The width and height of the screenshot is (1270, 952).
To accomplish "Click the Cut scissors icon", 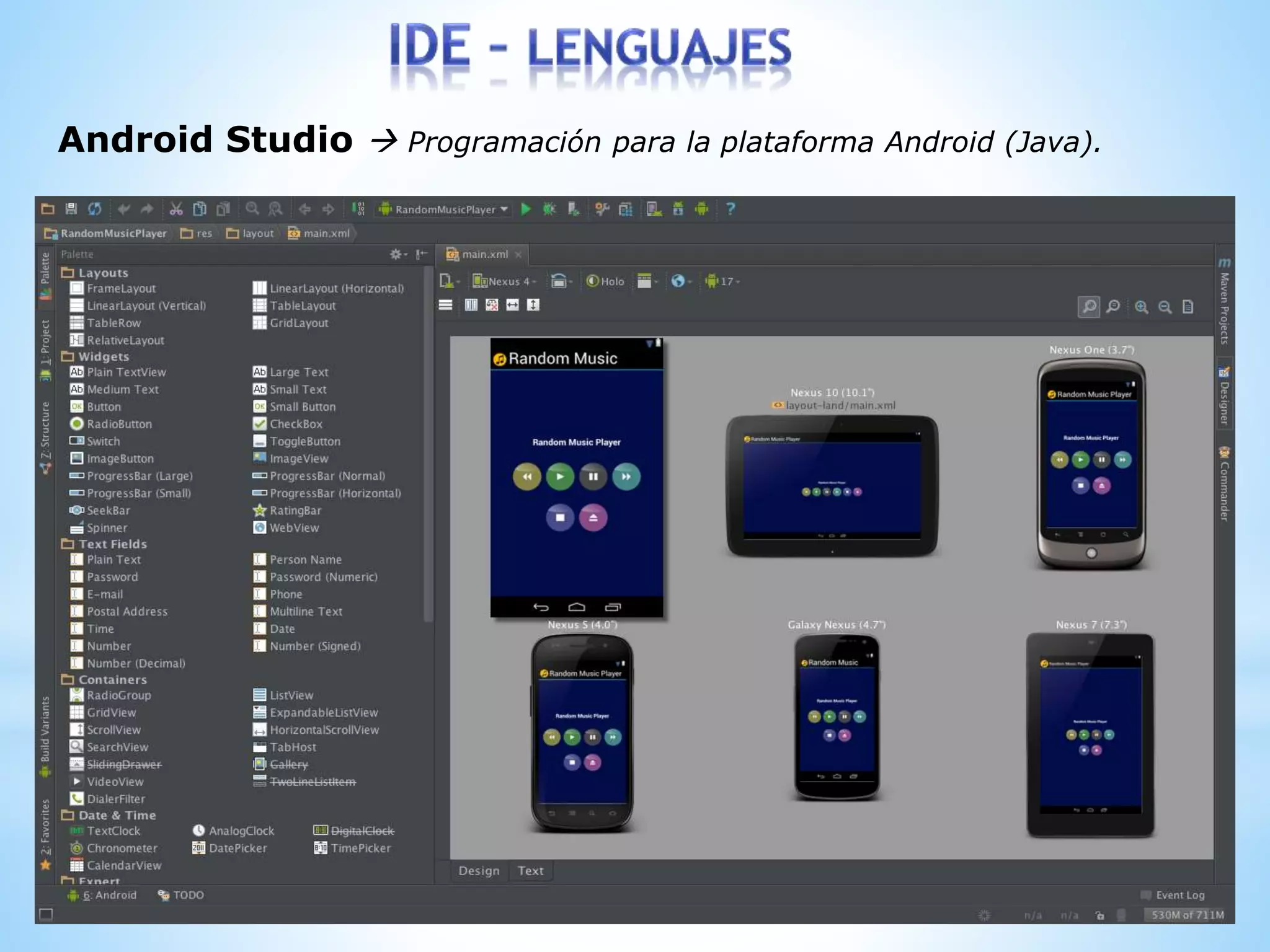I will [x=176, y=209].
